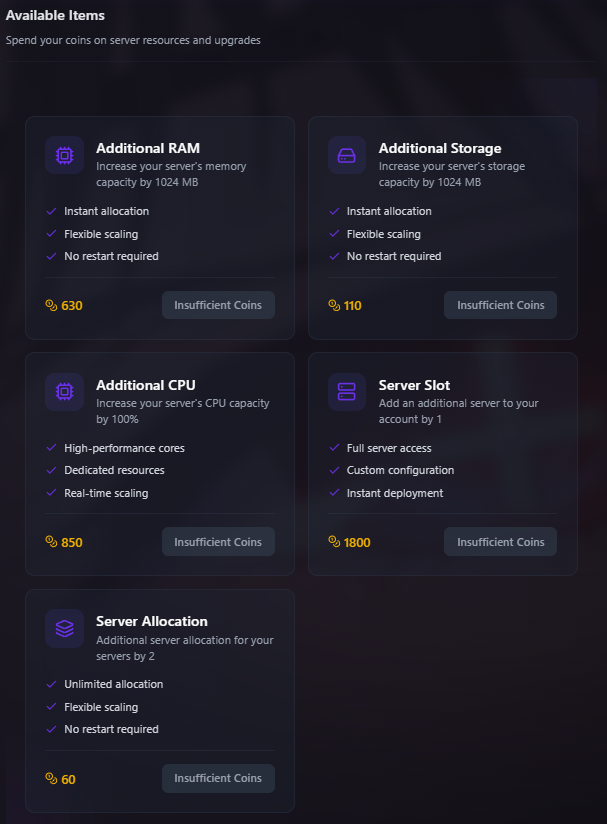Click the Additional CPU processor icon

(x=64, y=393)
